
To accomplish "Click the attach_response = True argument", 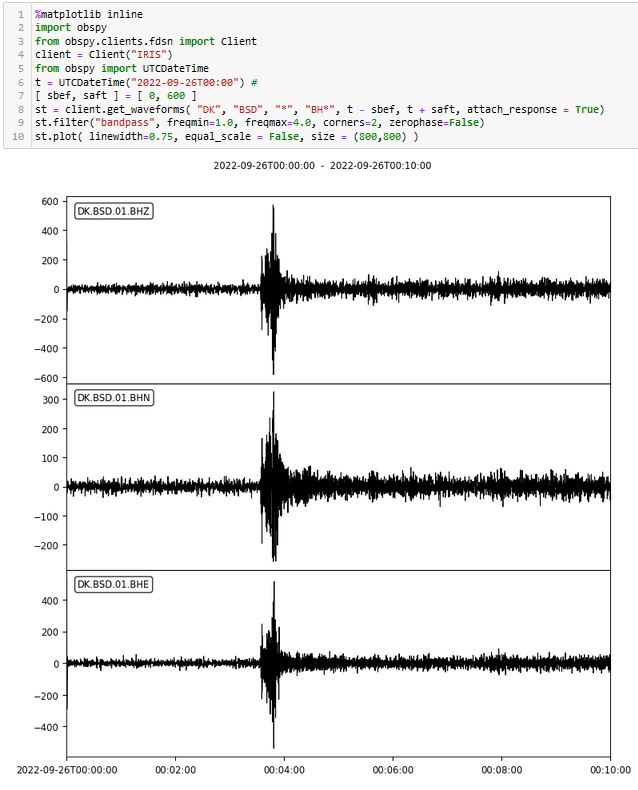I will click(535, 109).
